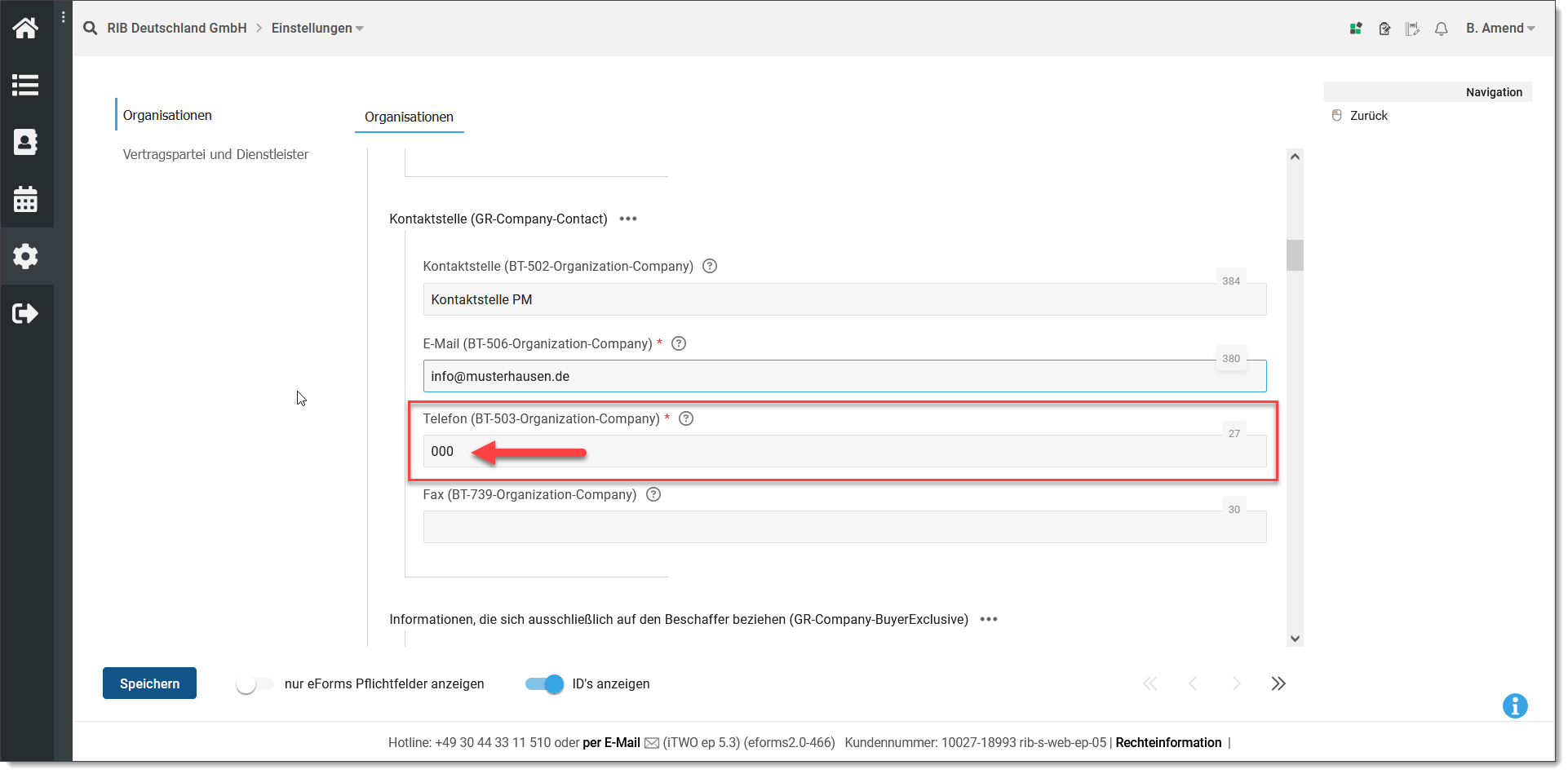Click the Zurück navigation icon
This screenshot has width=1568, height=774.
coord(1336,116)
